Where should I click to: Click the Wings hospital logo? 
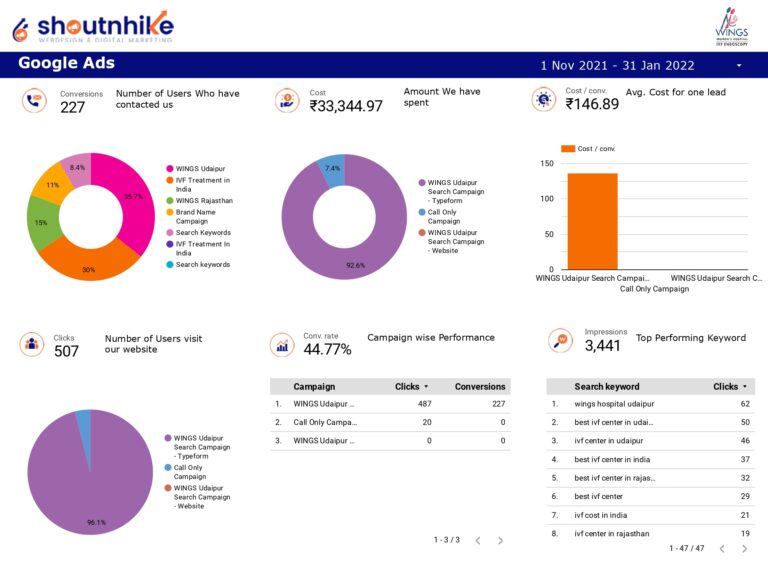click(730, 25)
